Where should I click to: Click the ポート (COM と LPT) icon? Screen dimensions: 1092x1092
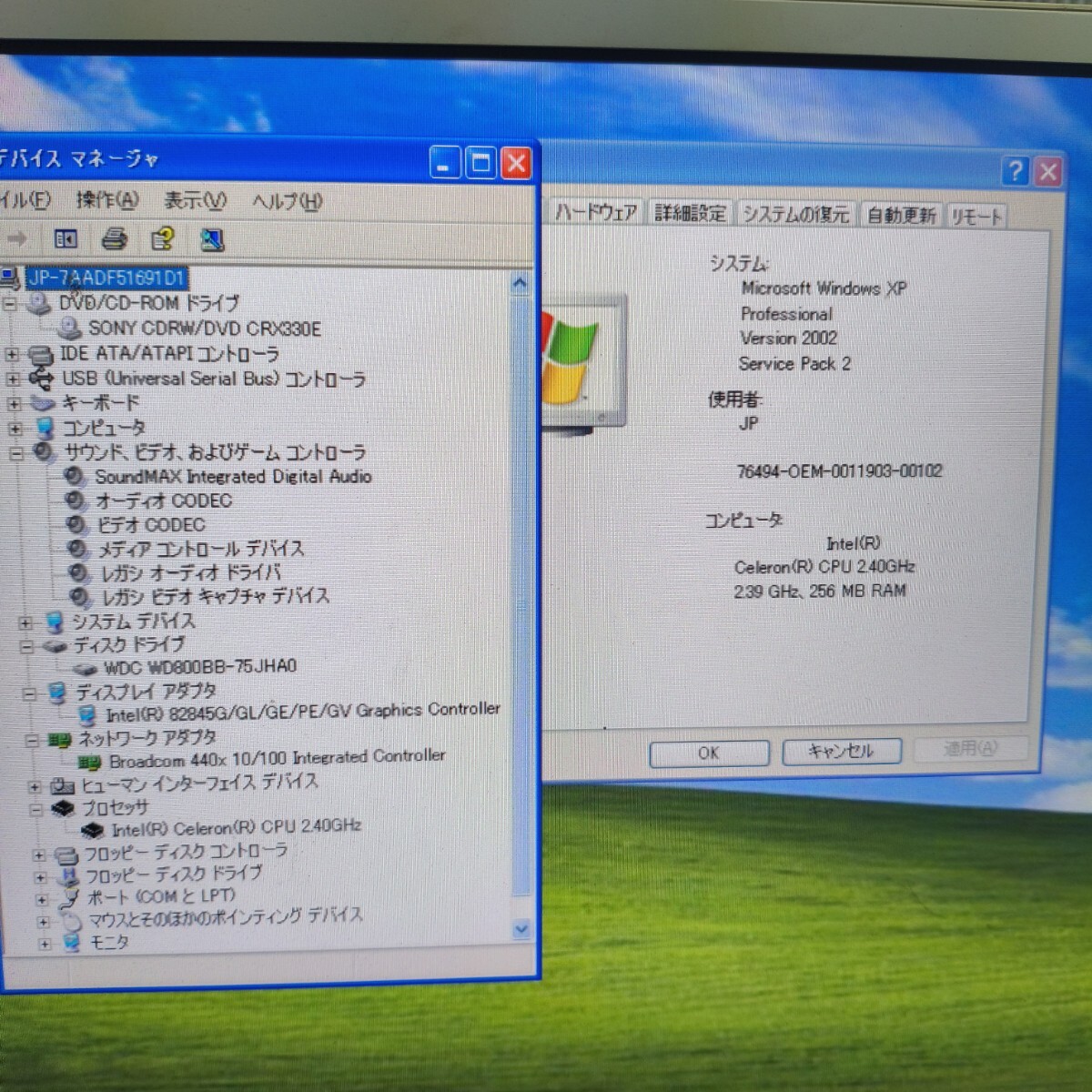coord(69,899)
